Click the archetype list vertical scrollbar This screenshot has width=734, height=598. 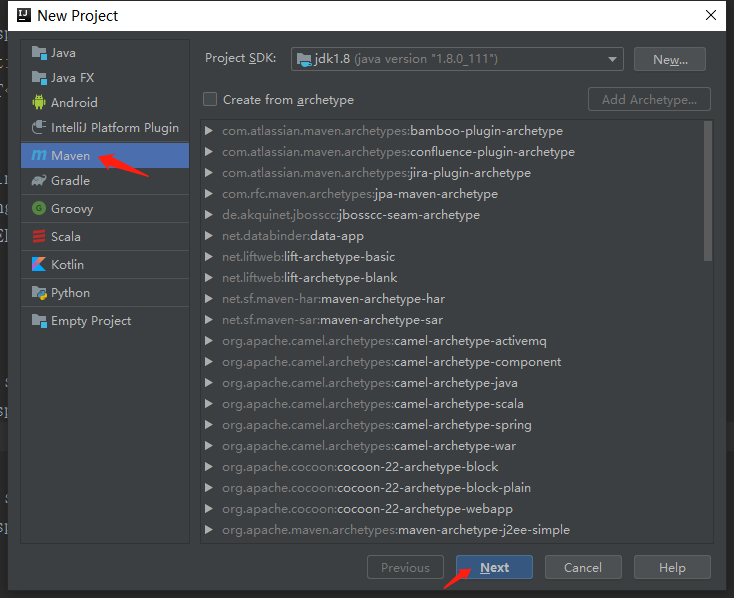coord(708,191)
